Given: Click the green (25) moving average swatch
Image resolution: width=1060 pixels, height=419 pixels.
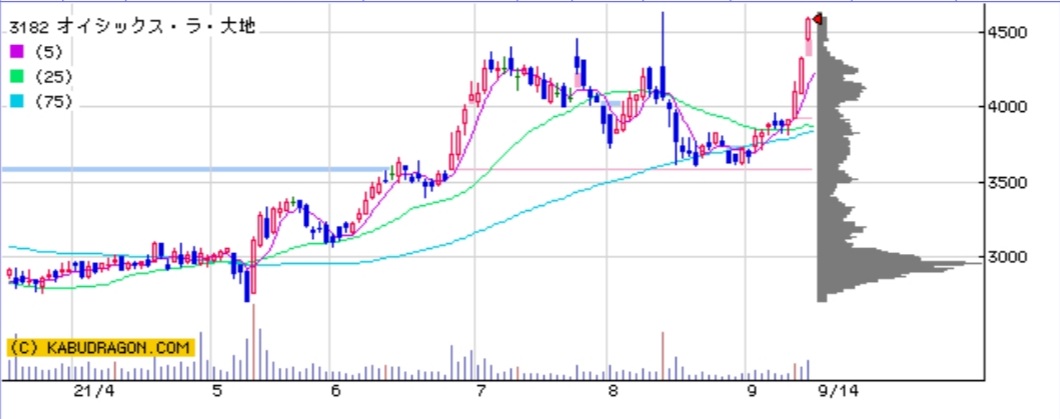Looking at the screenshot, I should point(16,76).
